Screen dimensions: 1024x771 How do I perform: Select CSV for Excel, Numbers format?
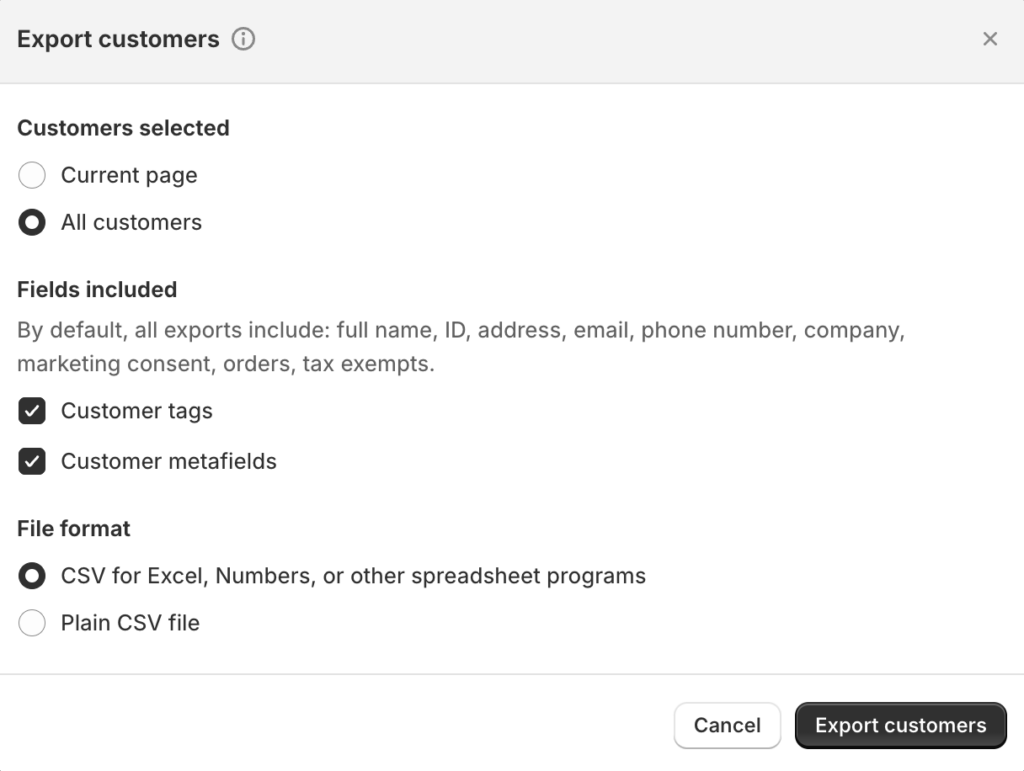[32, 576]
